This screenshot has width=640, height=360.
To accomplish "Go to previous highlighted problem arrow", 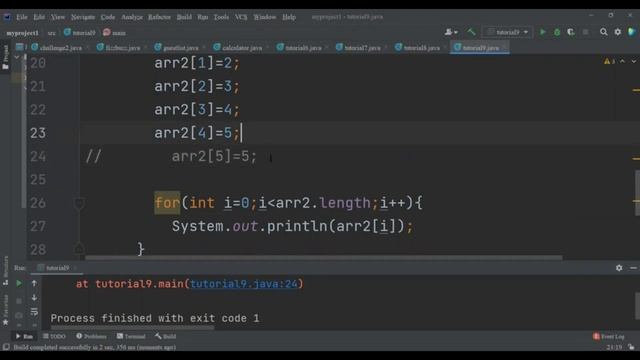I will (x=622, y=61).
